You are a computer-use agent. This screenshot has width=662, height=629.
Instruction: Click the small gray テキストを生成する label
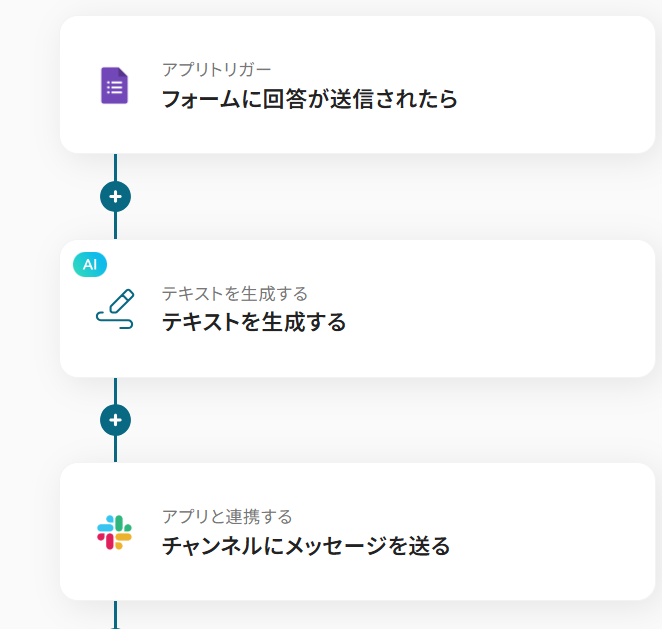point(235,294)
